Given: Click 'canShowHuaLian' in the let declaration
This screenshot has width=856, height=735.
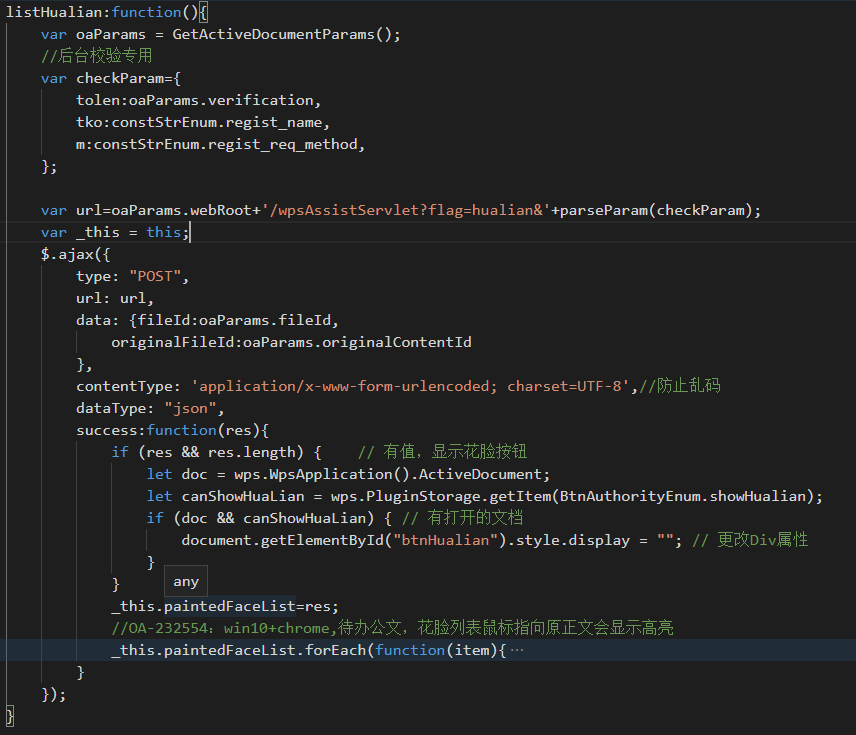Looking at the screenshot, I should pyautogui.click(x=243, y=496).
